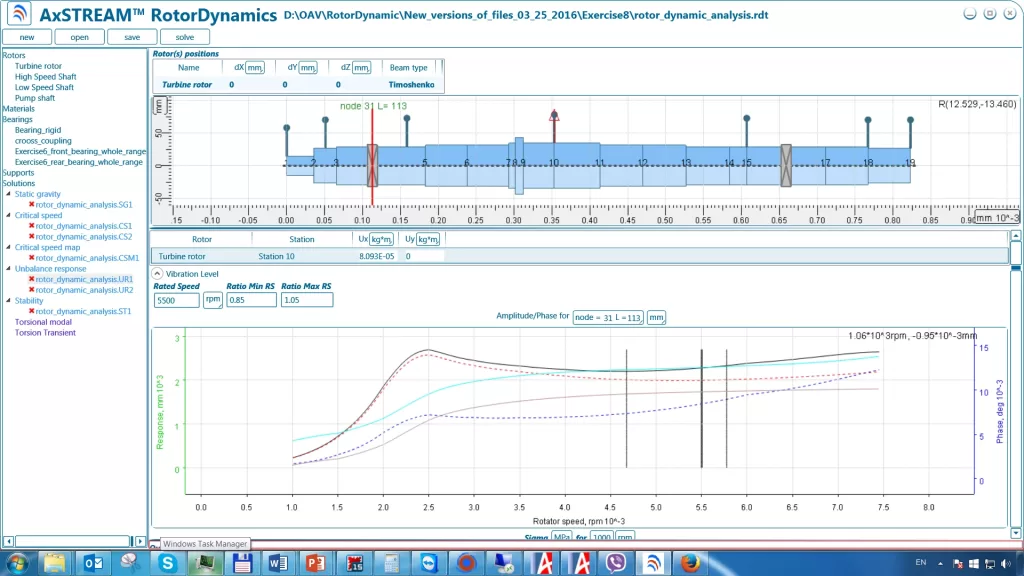Click the red X beside rotor_dynamic_analysis.UR2
The height and width of the screenshot is (576, 1024).
[31, 290]
